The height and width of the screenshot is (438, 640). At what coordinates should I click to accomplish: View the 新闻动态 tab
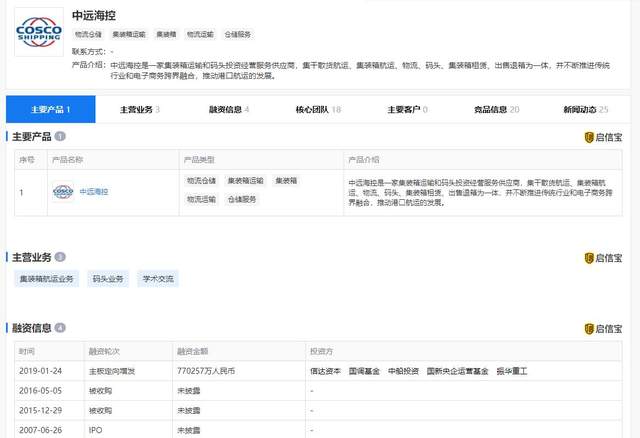[x=585, y=109]
